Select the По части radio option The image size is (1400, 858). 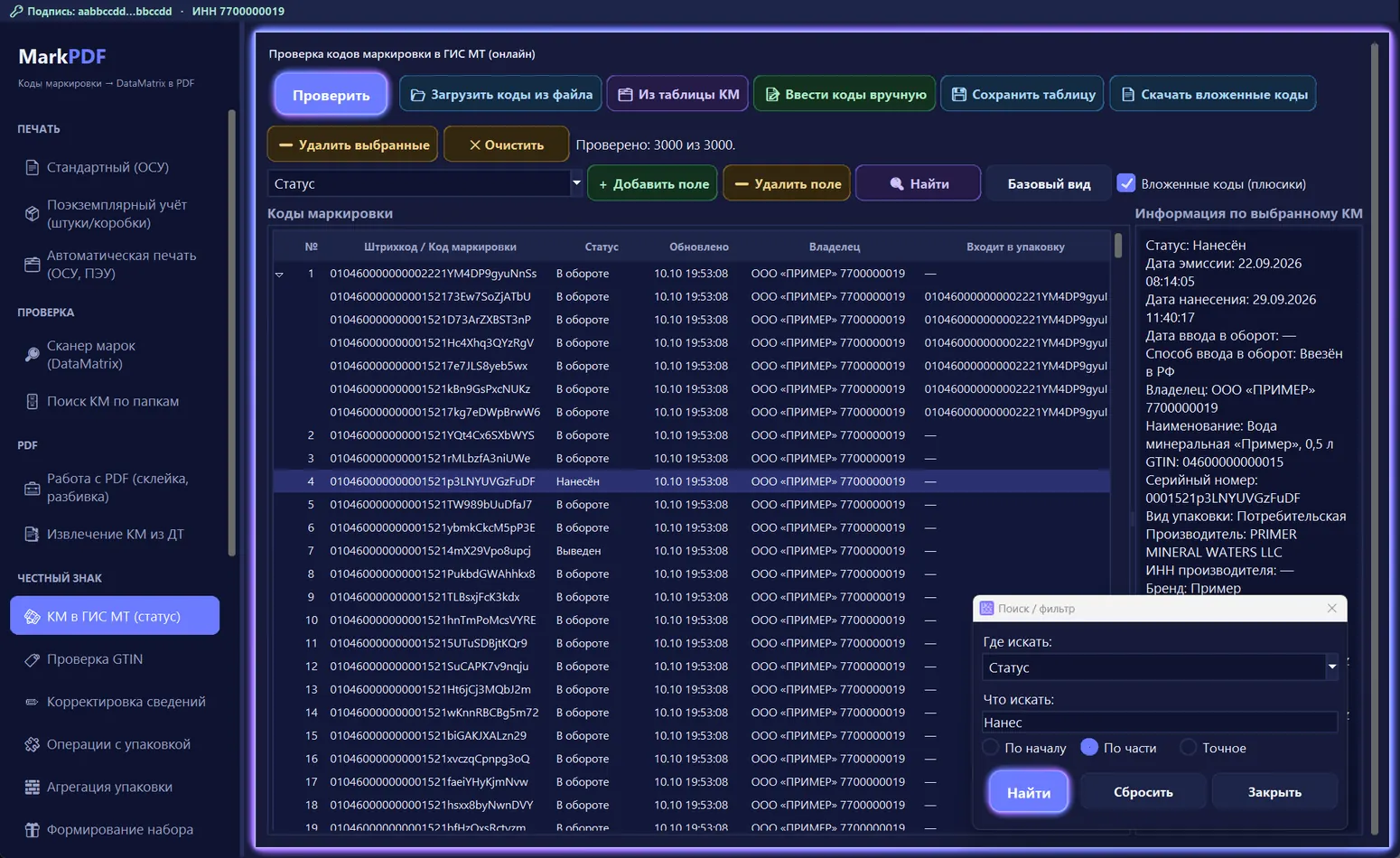(x=1089, y=747)
